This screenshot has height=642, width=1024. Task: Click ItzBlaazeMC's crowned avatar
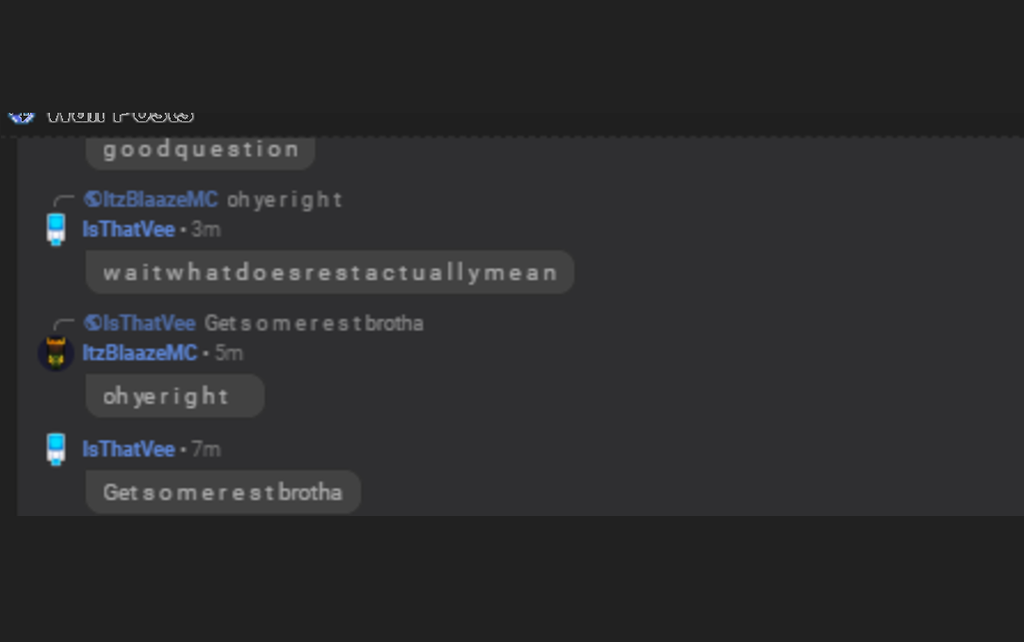click(56, 353)
